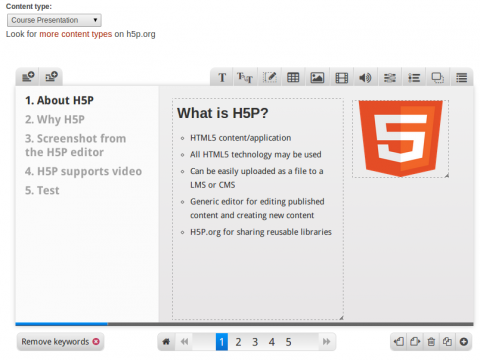Click bullet 'H5P.org for sharing reusable libraries'
480x360 pixels.
[261, 232]
